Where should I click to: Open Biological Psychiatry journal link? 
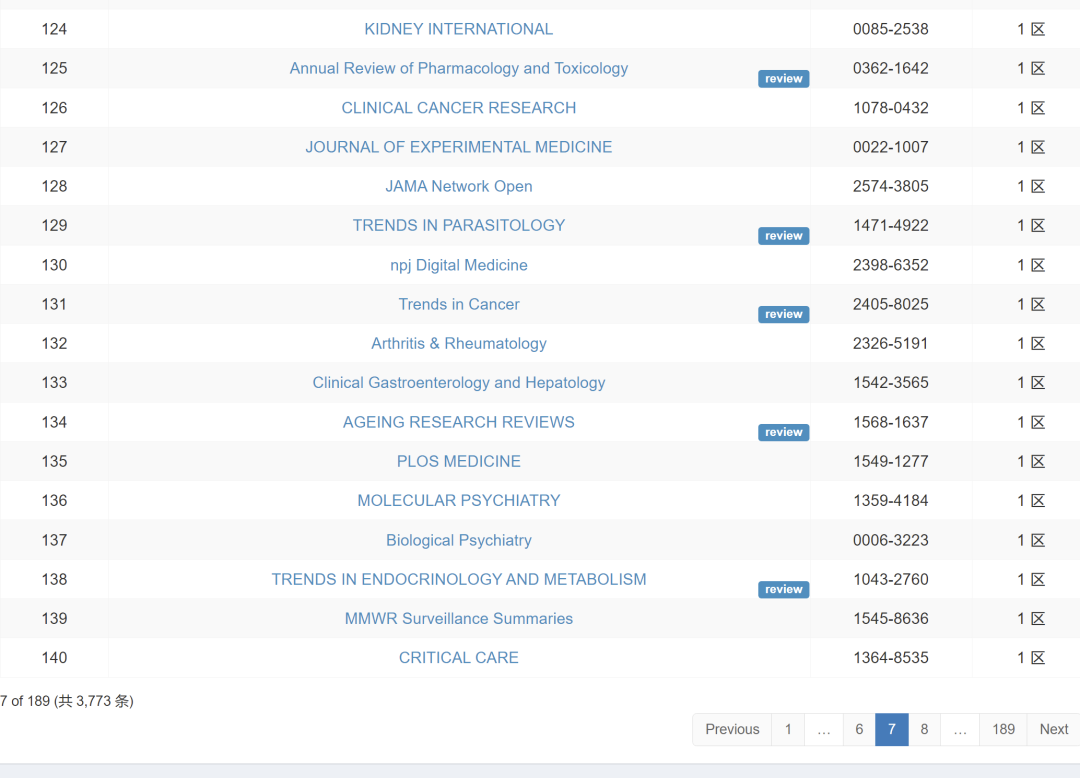coord(459,540)
